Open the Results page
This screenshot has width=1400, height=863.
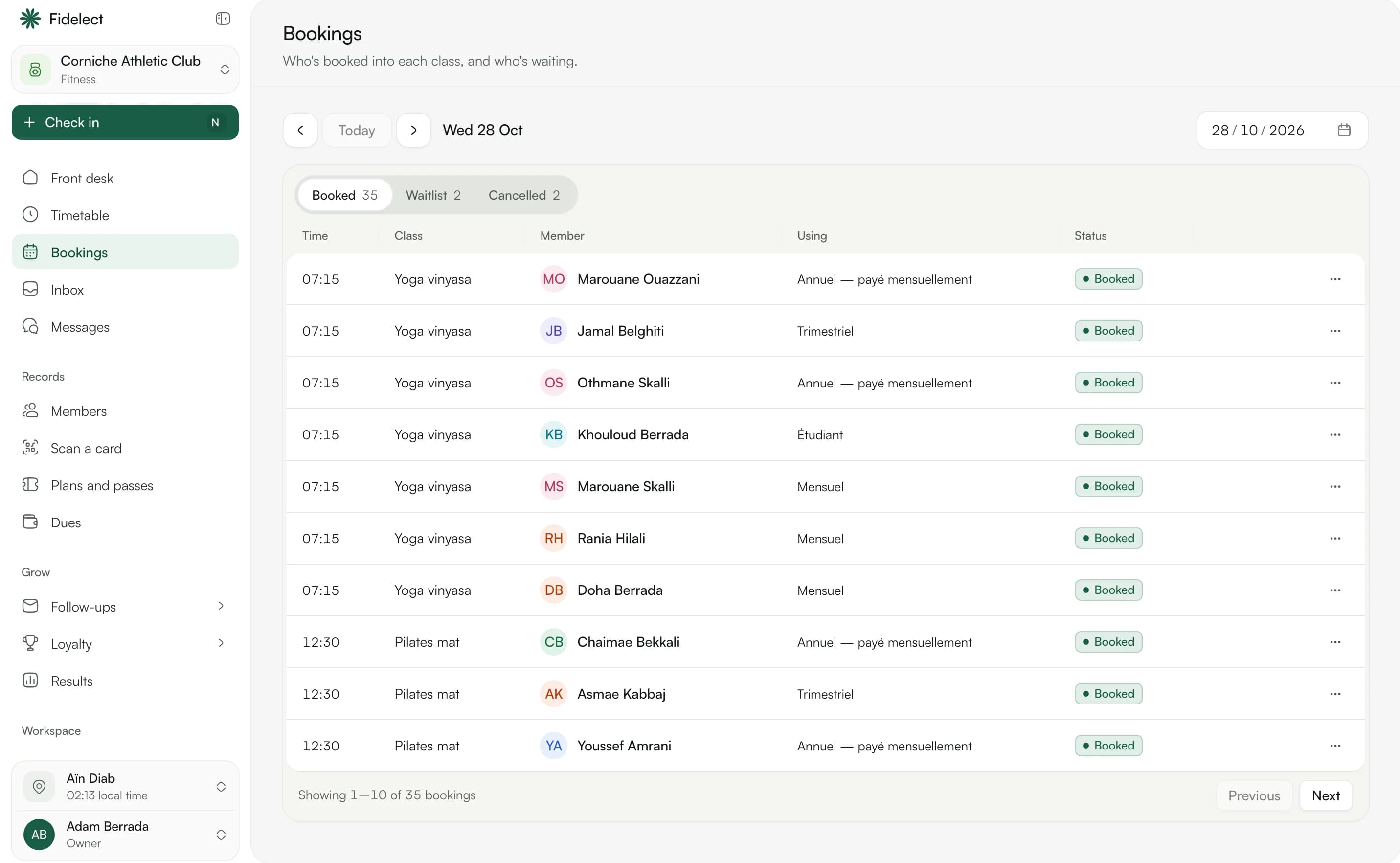point(125,681)
